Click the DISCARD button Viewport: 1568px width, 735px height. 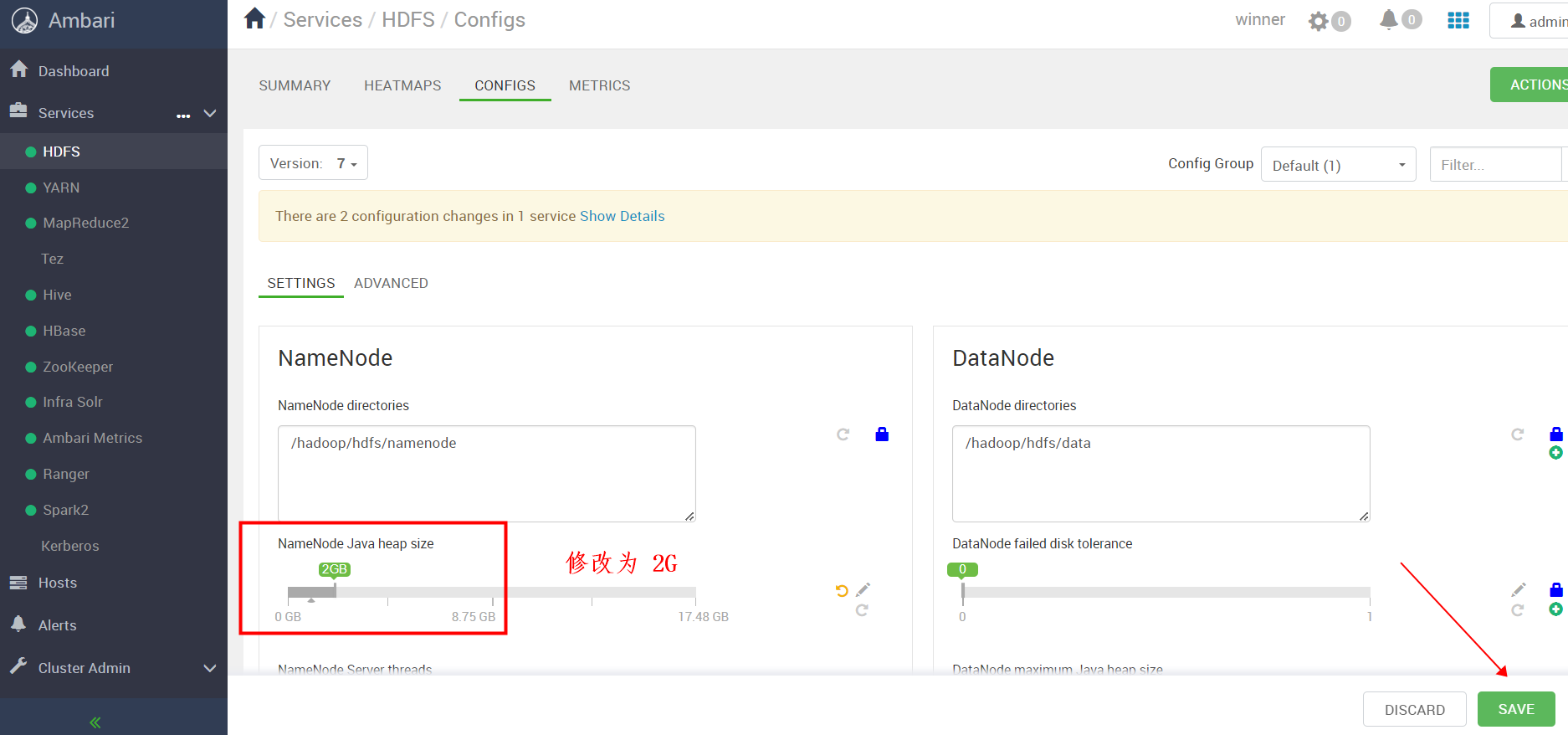(x=1415, y=709)
